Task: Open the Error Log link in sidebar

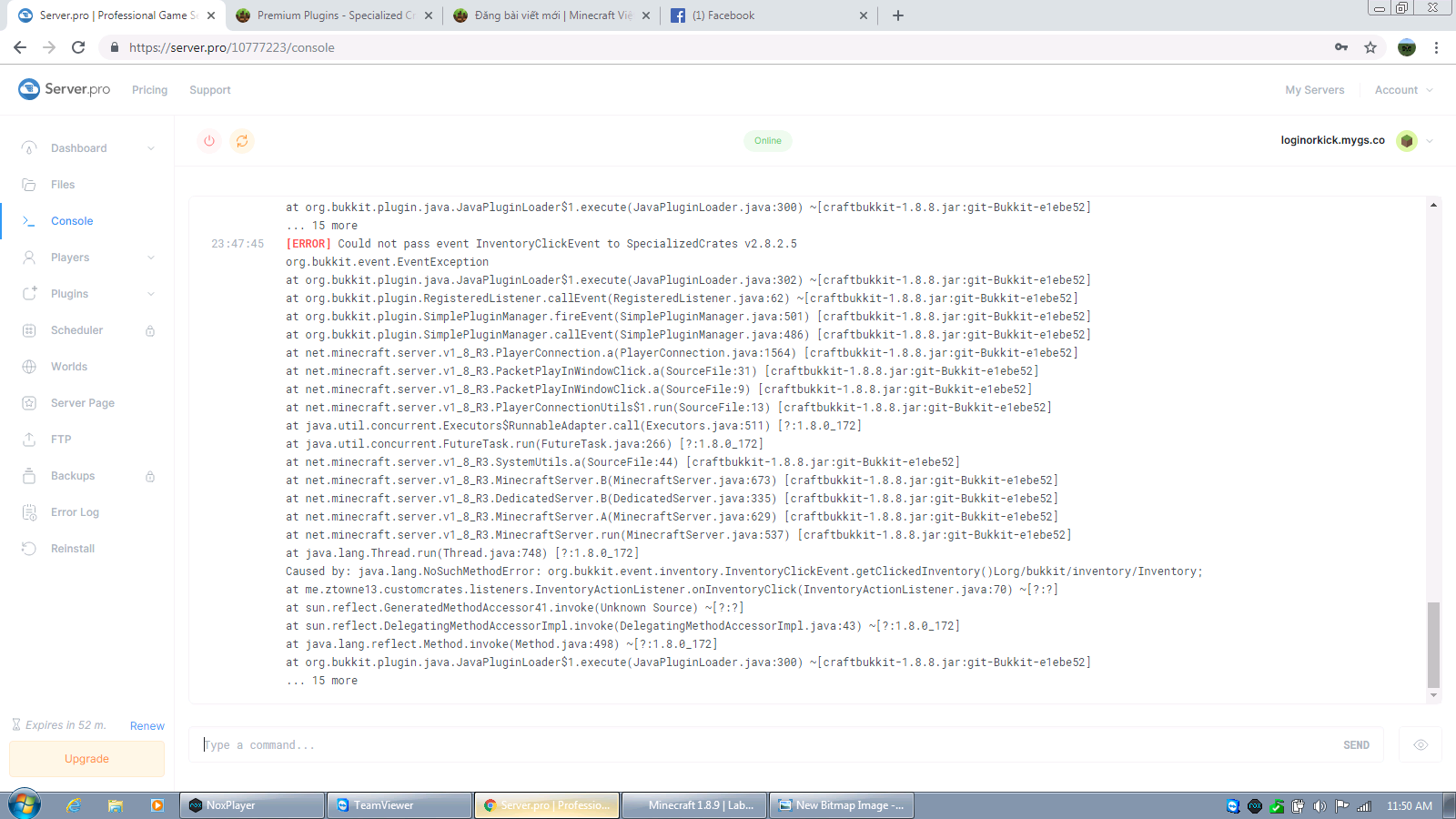Action: tap(75, 512)
